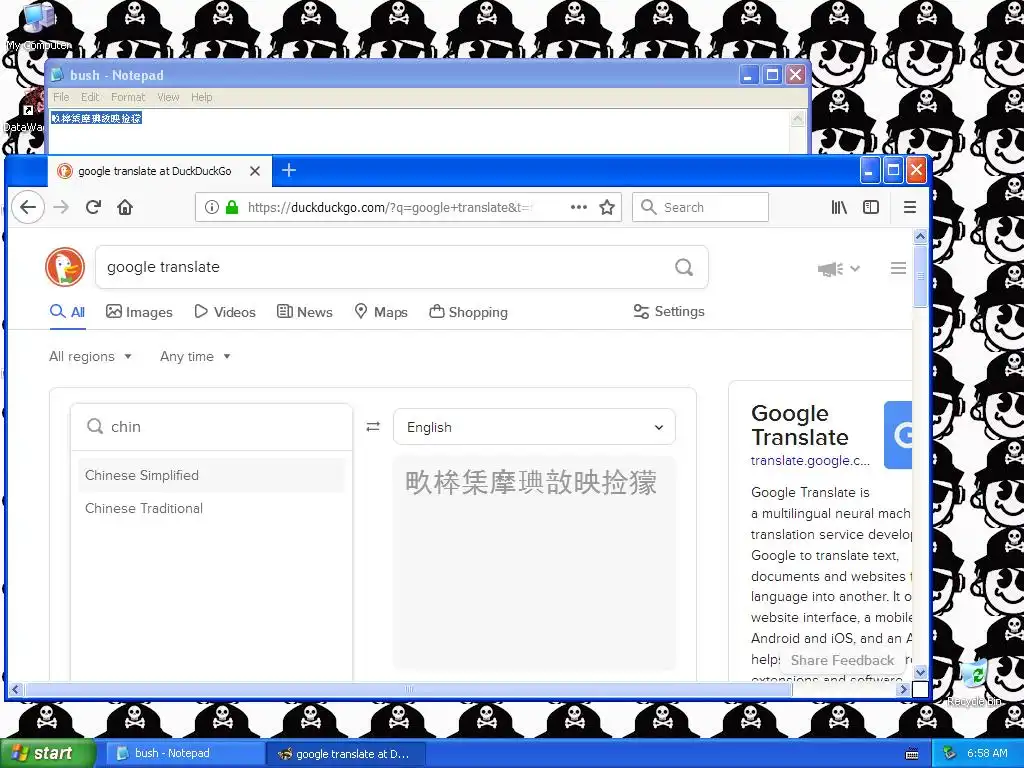Click the Share Feedback button
The image size is (1024, 768).
(842, 660)
